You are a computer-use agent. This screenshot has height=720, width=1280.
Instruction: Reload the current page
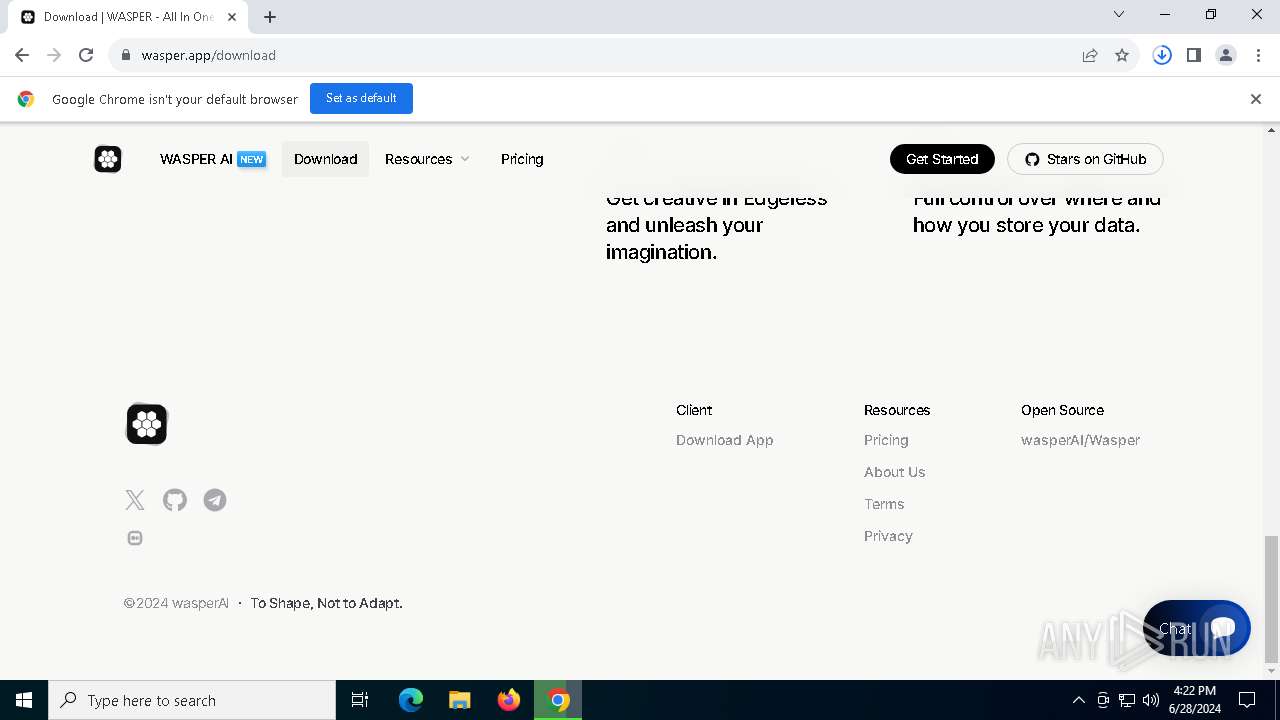[86, 55]
